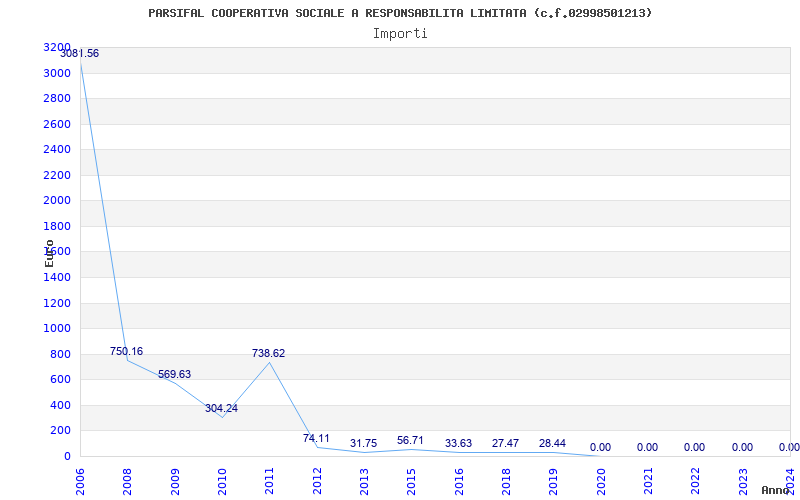Click the 304.24 data point label
This screenshot has height=500, width=800.
click(221, 408)
